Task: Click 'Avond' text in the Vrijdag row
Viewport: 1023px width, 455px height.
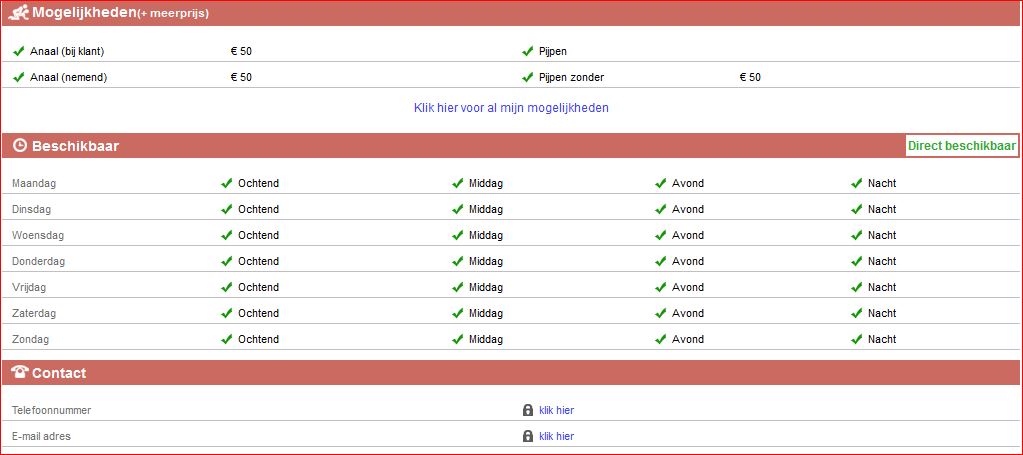Action: pyautogui.click(x=688, y=287)
